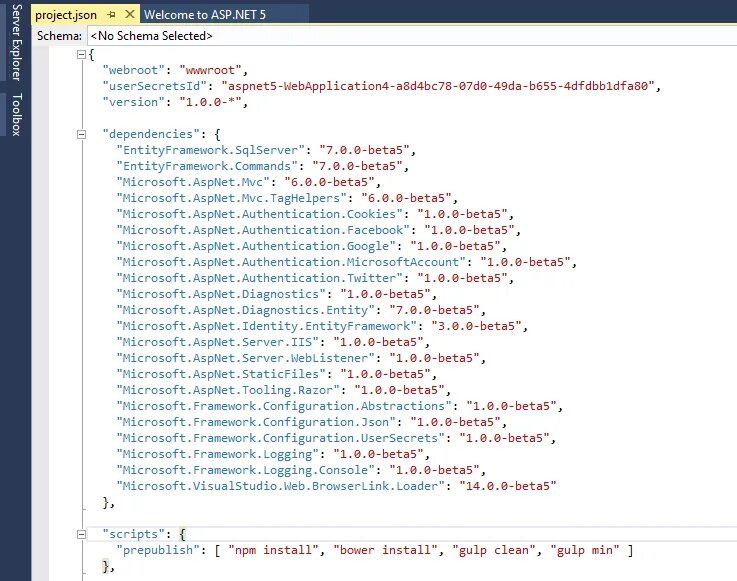Click the "webroot" key
This screenshot has width=737, height=581.
[x=133, y=71]
